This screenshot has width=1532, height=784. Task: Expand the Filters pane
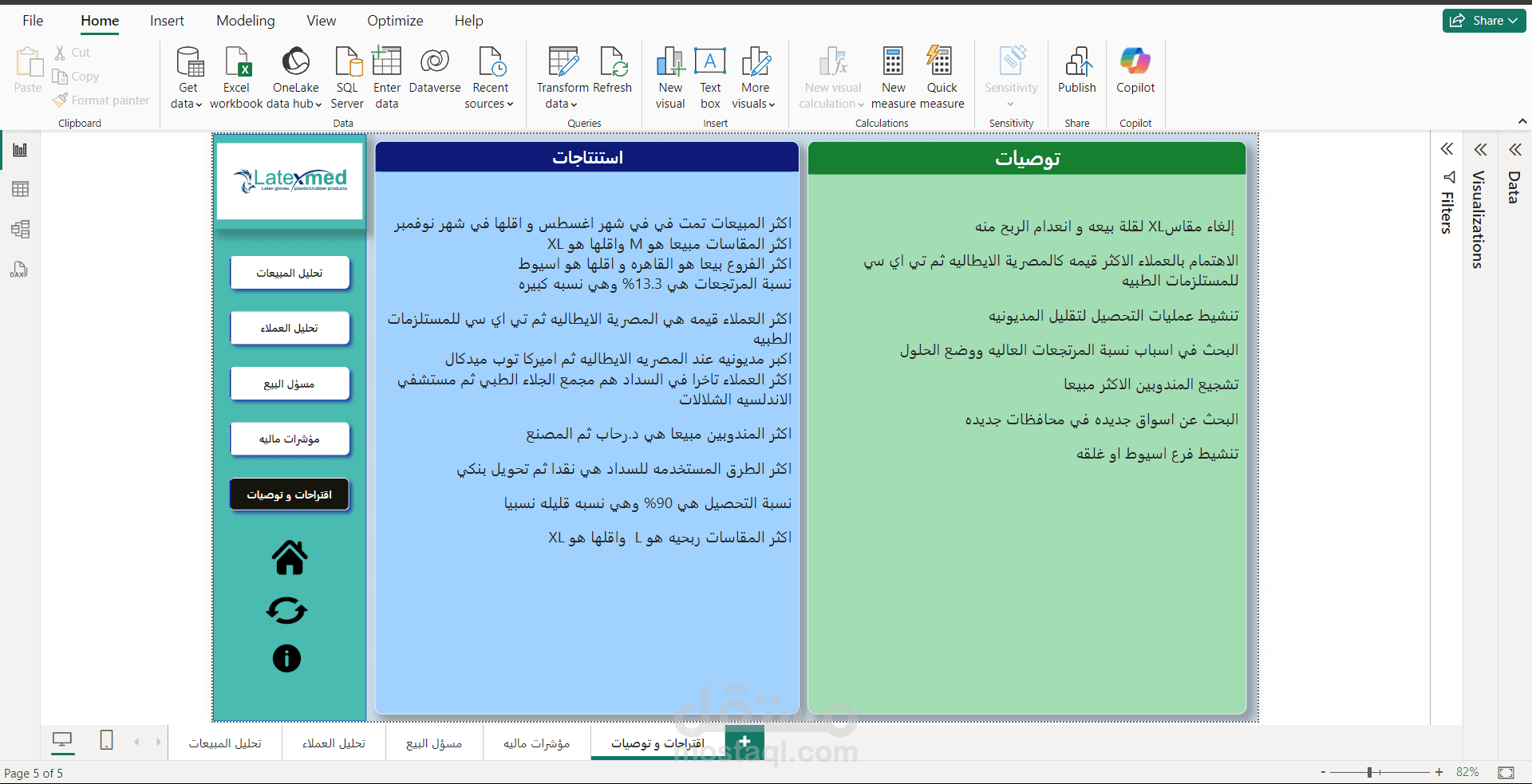point(1447,149)
